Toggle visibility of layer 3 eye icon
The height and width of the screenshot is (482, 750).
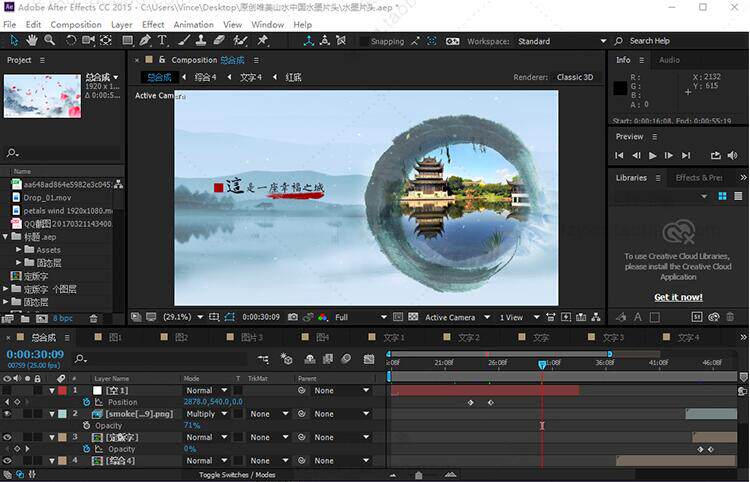[x=8, y=437]
